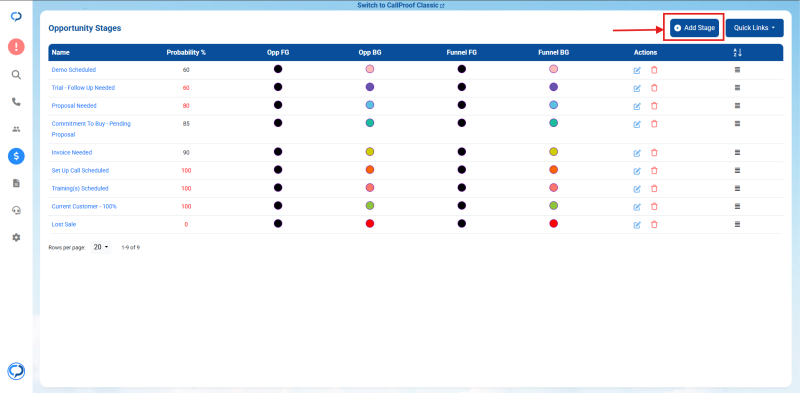Open the documents reports sidebar icon
Image resolution: width=800 pixels, height=393 pixels.
(16, 183)
